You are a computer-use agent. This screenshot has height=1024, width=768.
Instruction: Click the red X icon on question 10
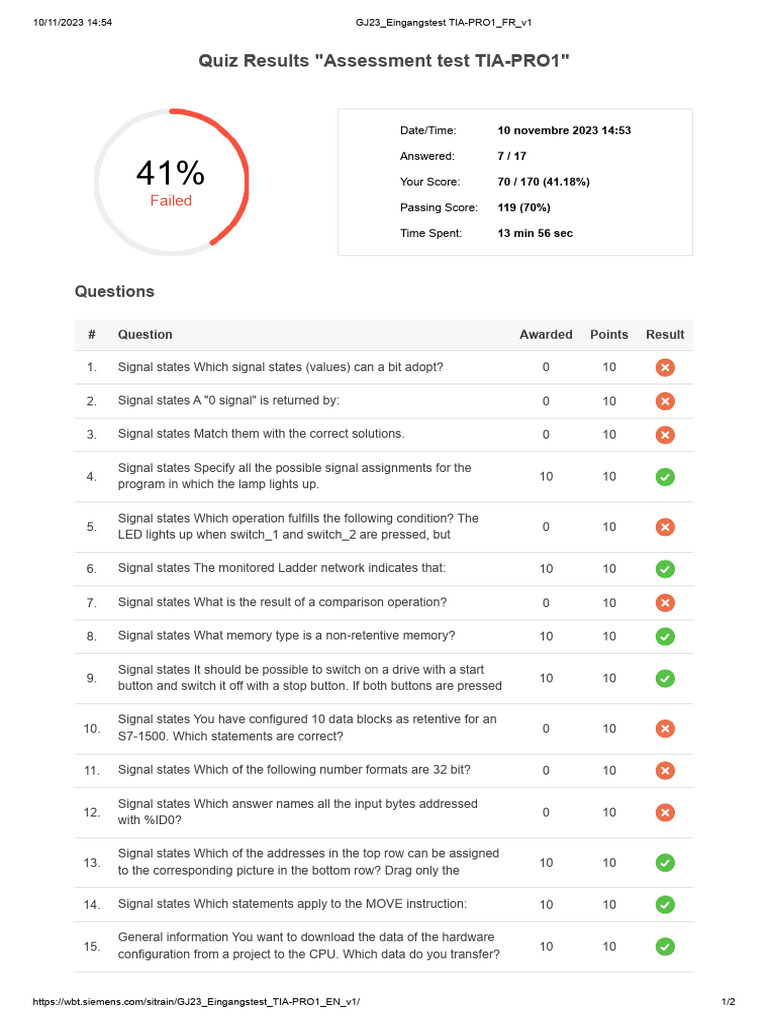pyautogui.click(x=665, y=728)
